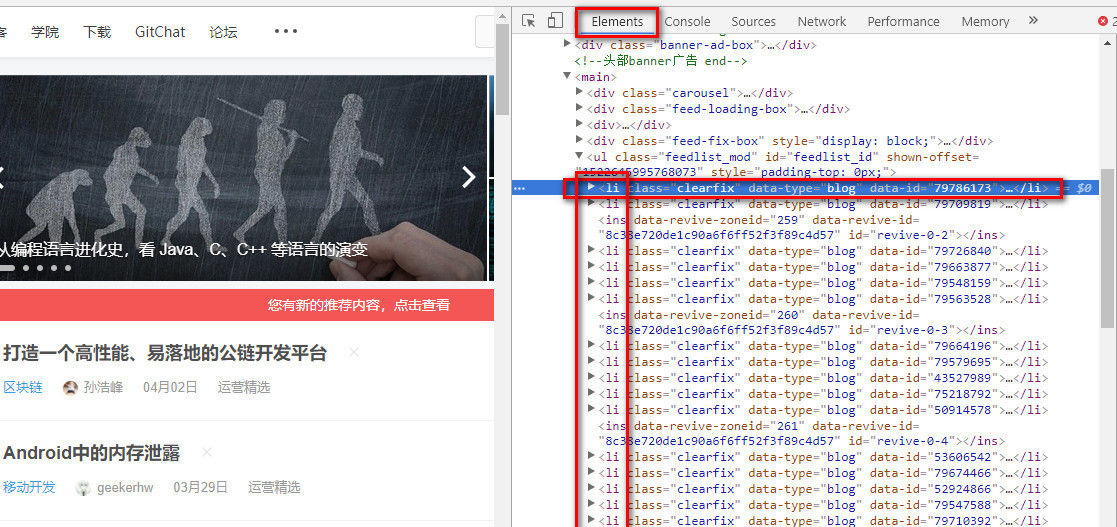This screenshot has width=1117, height=527.
Task: Click the 孙浩峰 author avatar
Action: coord(70,387)
